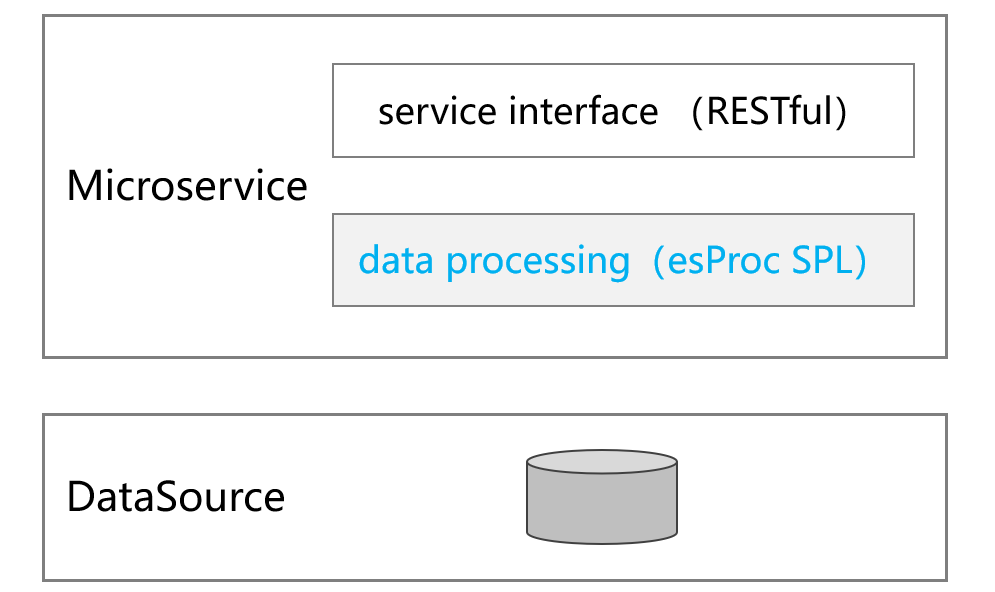Click the gap between Microservice and DataSource boxes
Viewport: 995px width, 592px height.
495,386
